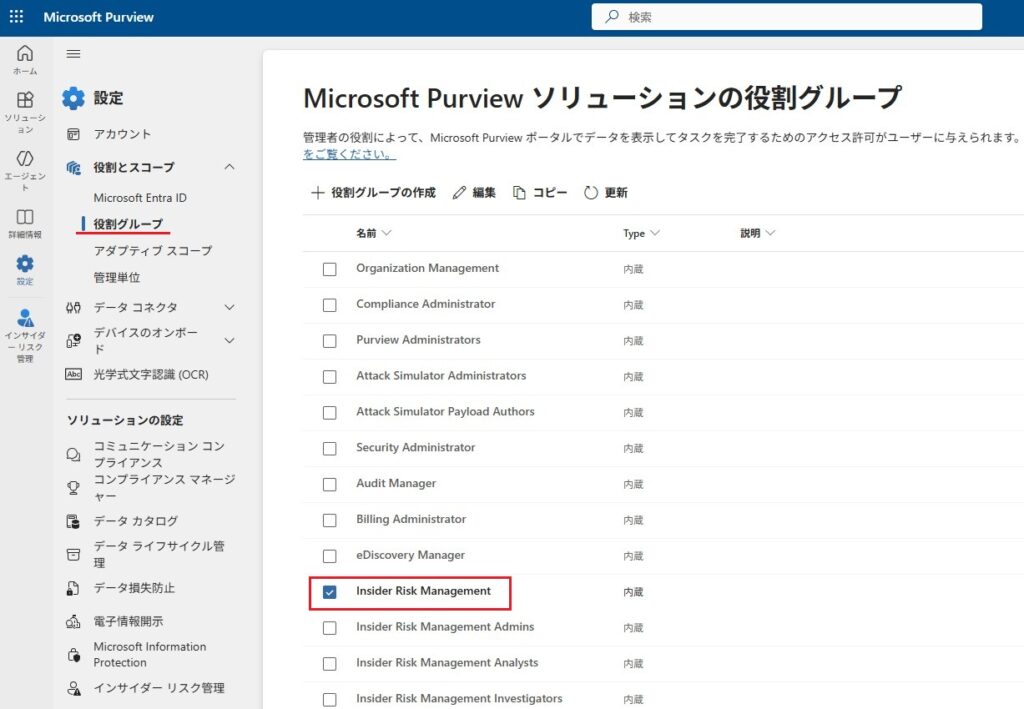Check the Attack Simulator Administrators checkbox
The image size is (1024, 709).
(330, 377)
